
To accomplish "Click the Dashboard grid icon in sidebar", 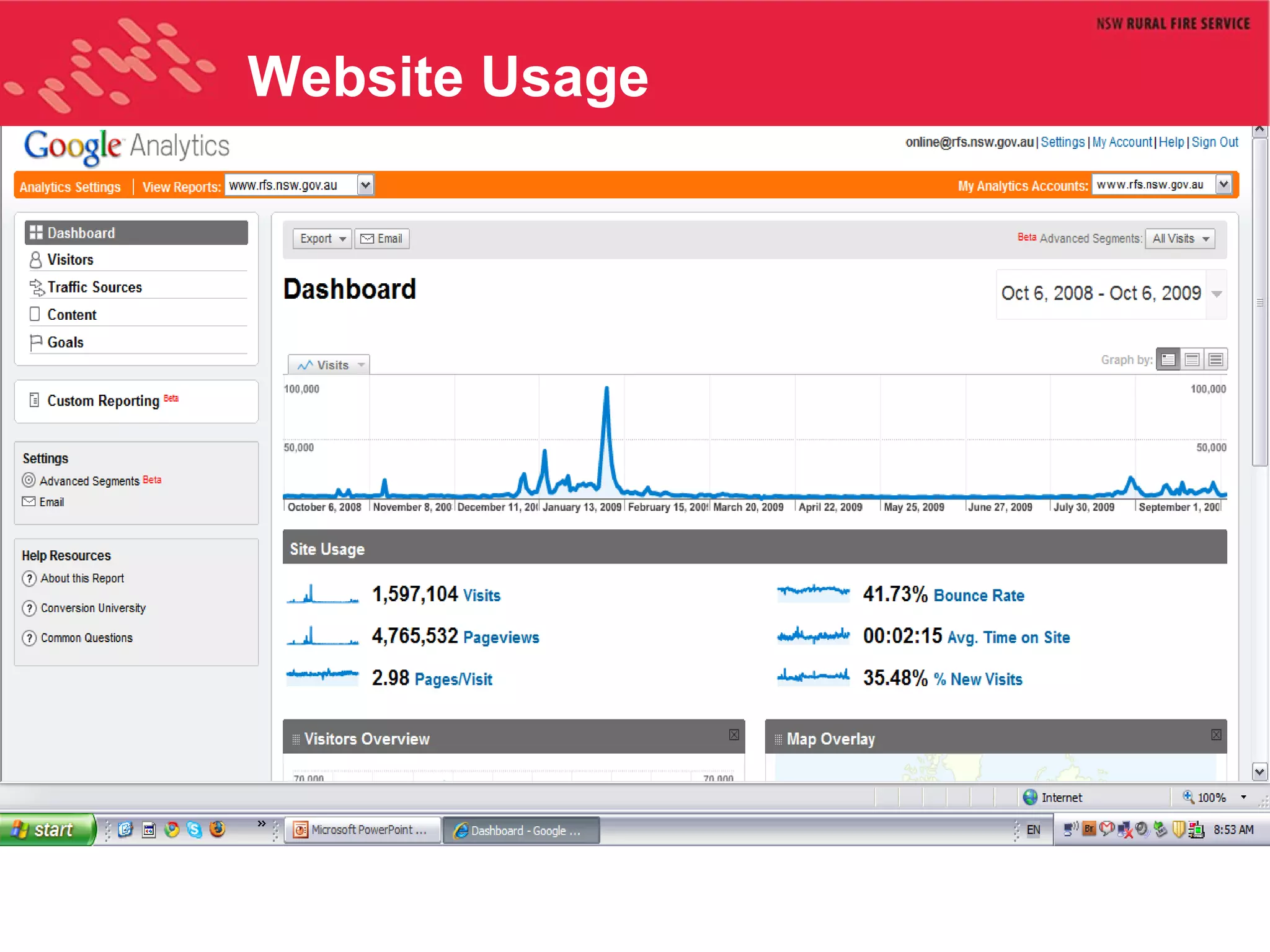I will tap(36, 232).
